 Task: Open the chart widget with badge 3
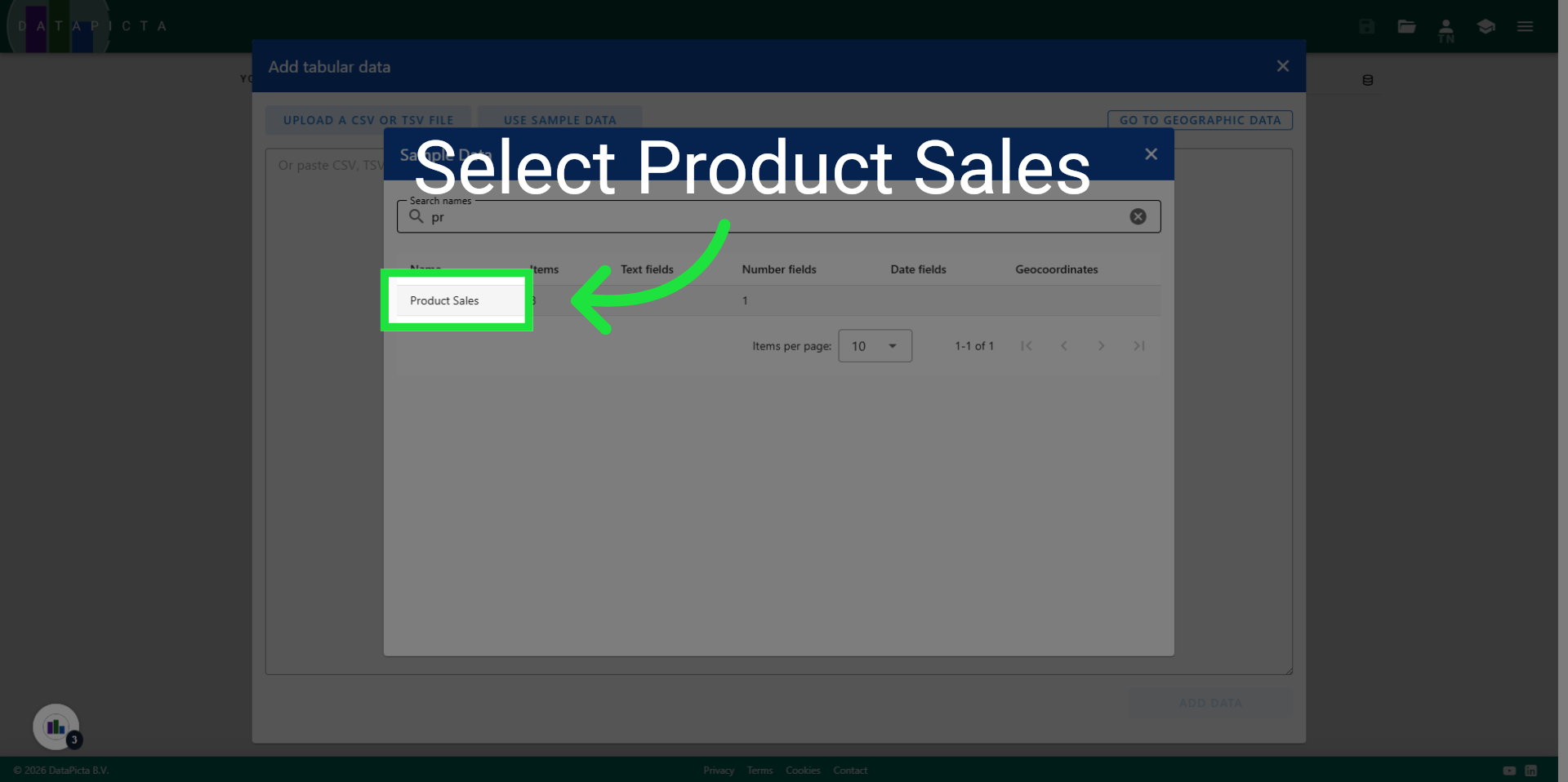click(55, 726)
